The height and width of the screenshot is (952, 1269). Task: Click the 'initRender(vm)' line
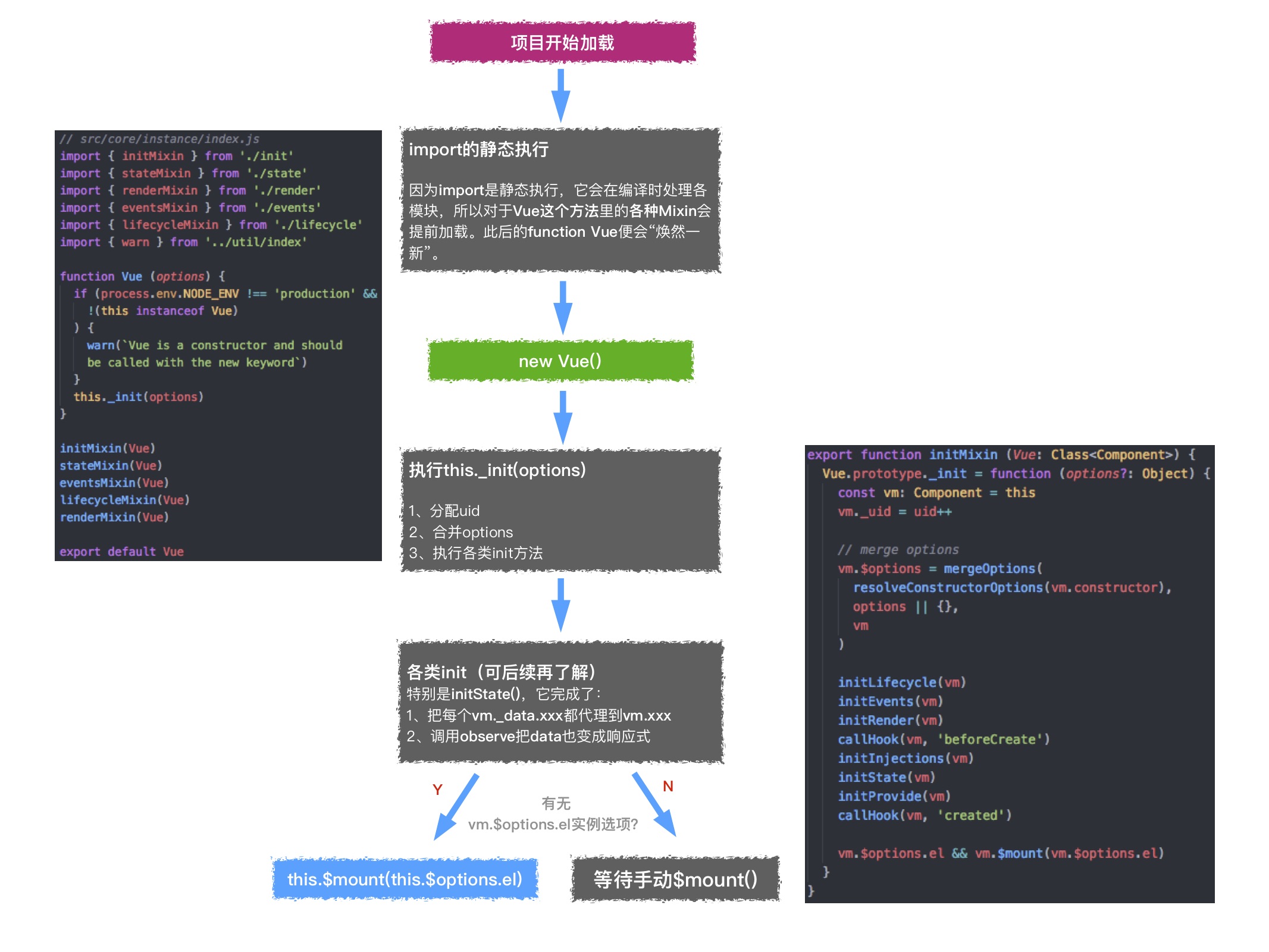[891, 721]
